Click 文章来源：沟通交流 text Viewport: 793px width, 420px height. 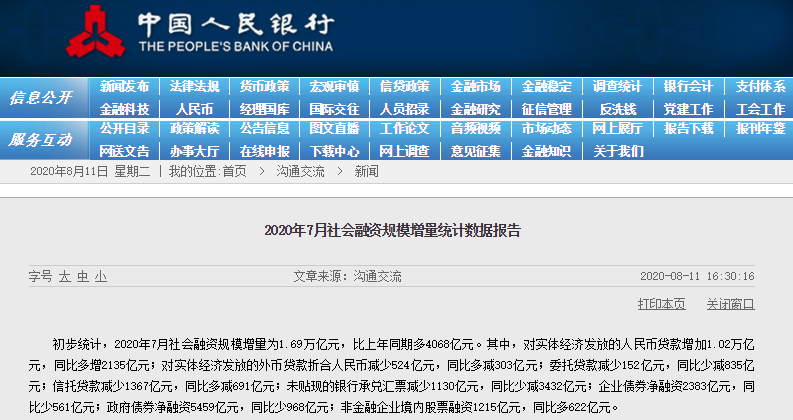coord(347,276)
